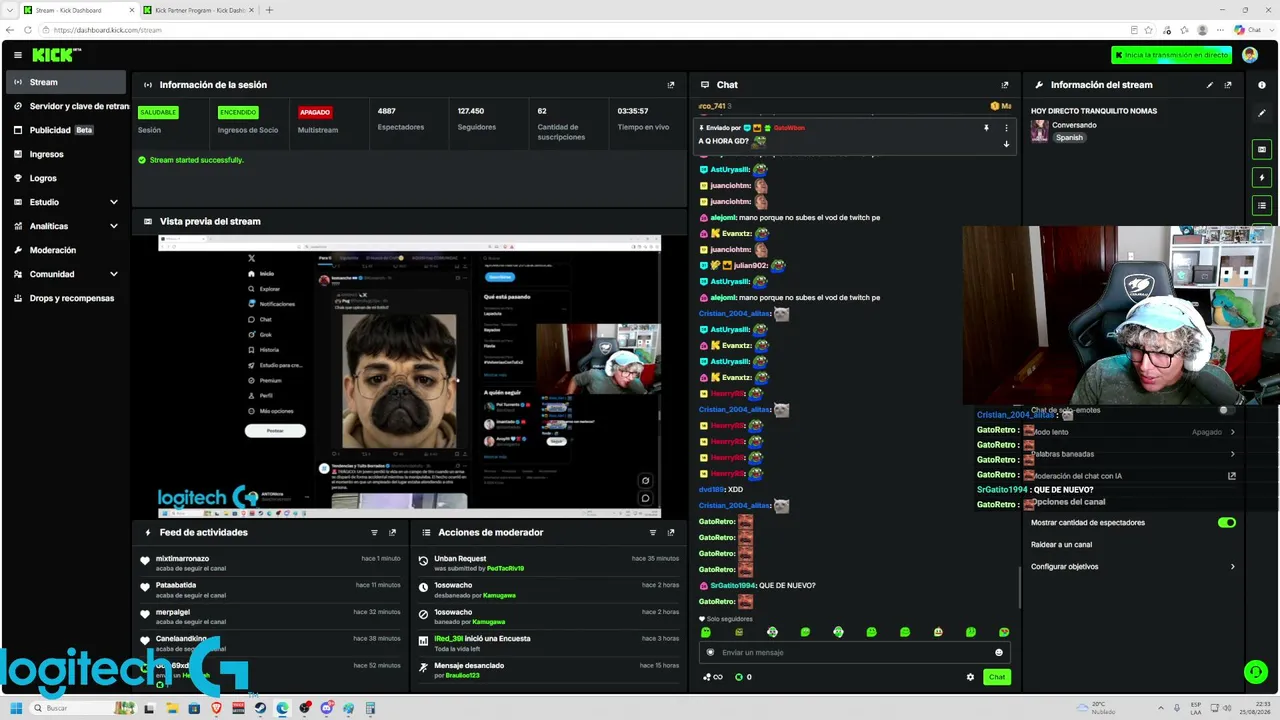Expand the Analíticas sidebar section
The height and width of the screenshot is (720, 1280).
64,226
